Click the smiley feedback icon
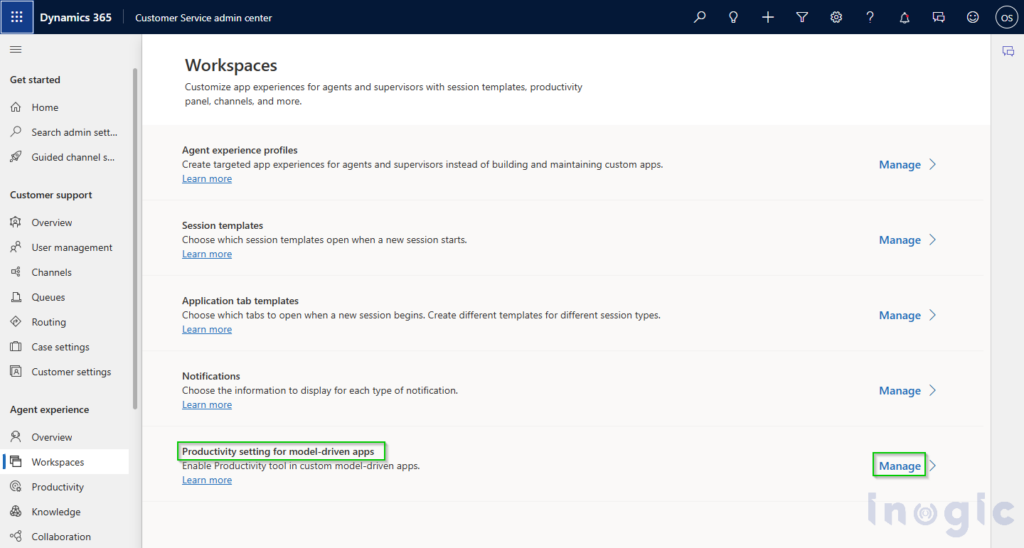1024x548 pixels. tap(972, 17)
